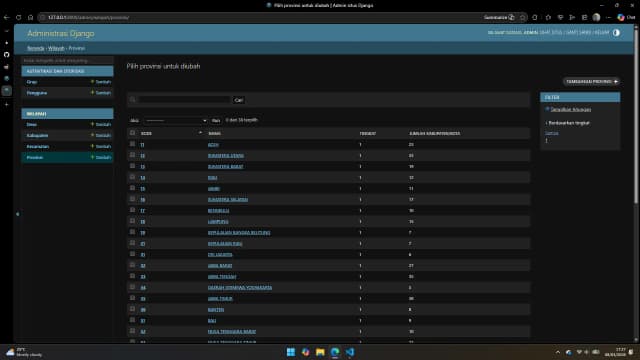Image resolution: width=640 pixels, height=360 pixels.
Task: Show hidden tray icons chevron
Action: pos(558,352)
